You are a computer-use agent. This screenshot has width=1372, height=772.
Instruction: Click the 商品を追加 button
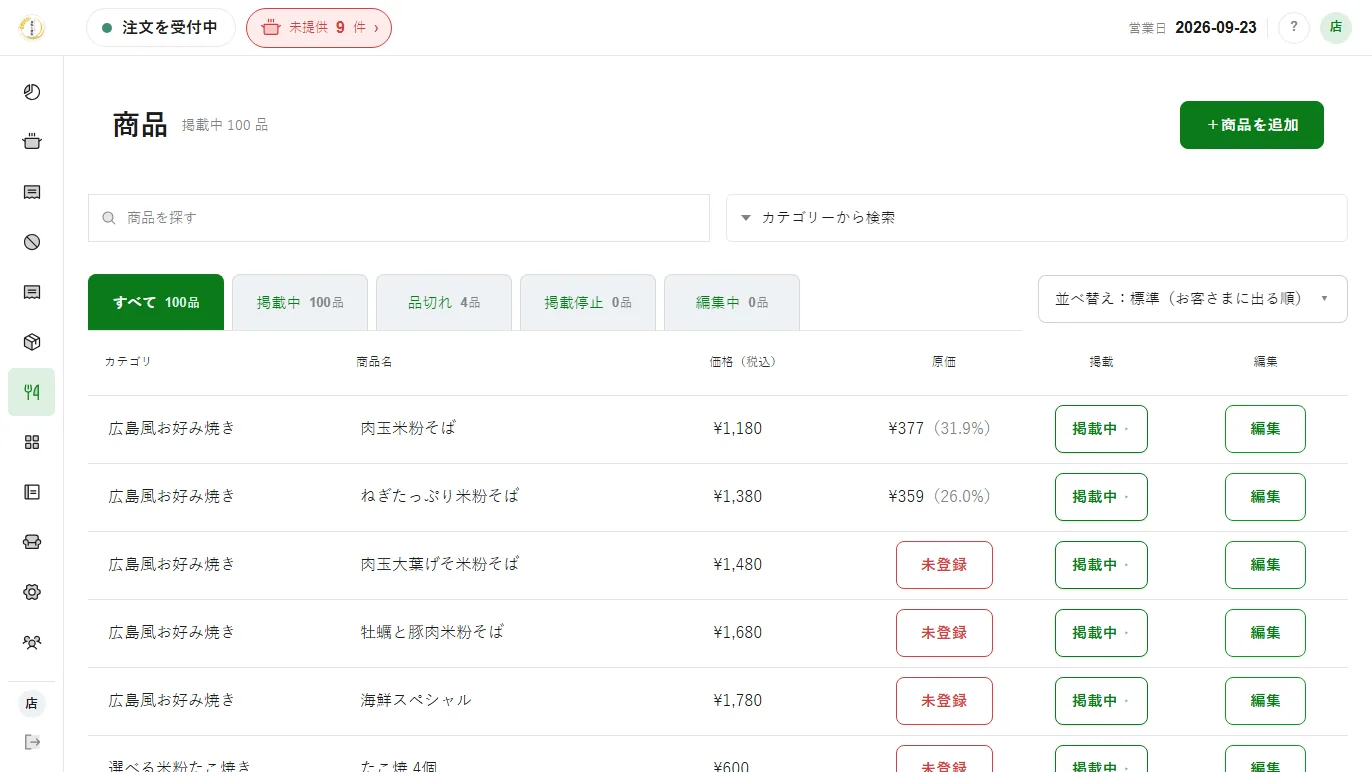tap(1252, 125)
